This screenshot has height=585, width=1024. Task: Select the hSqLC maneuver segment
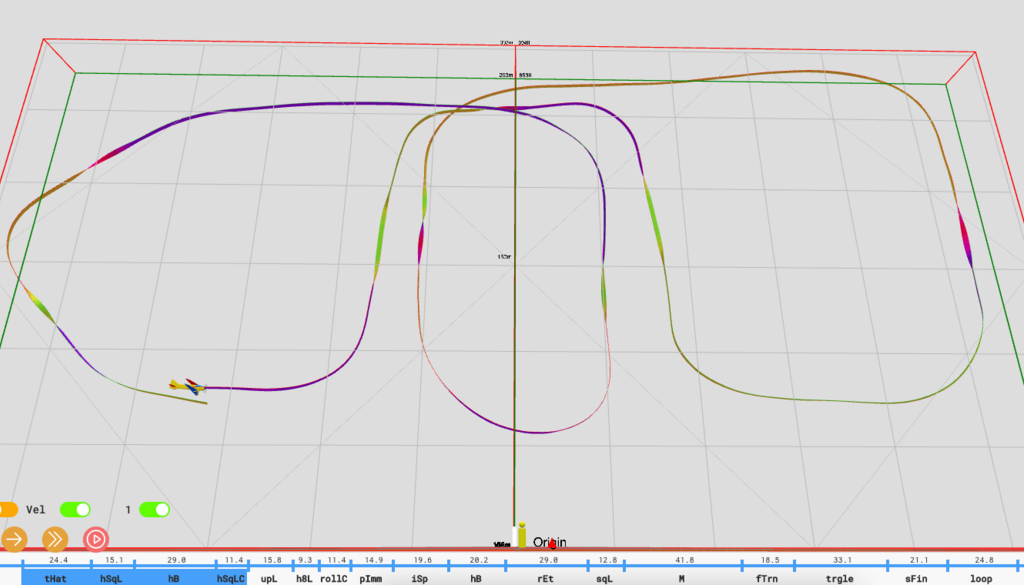pos(231,578)
